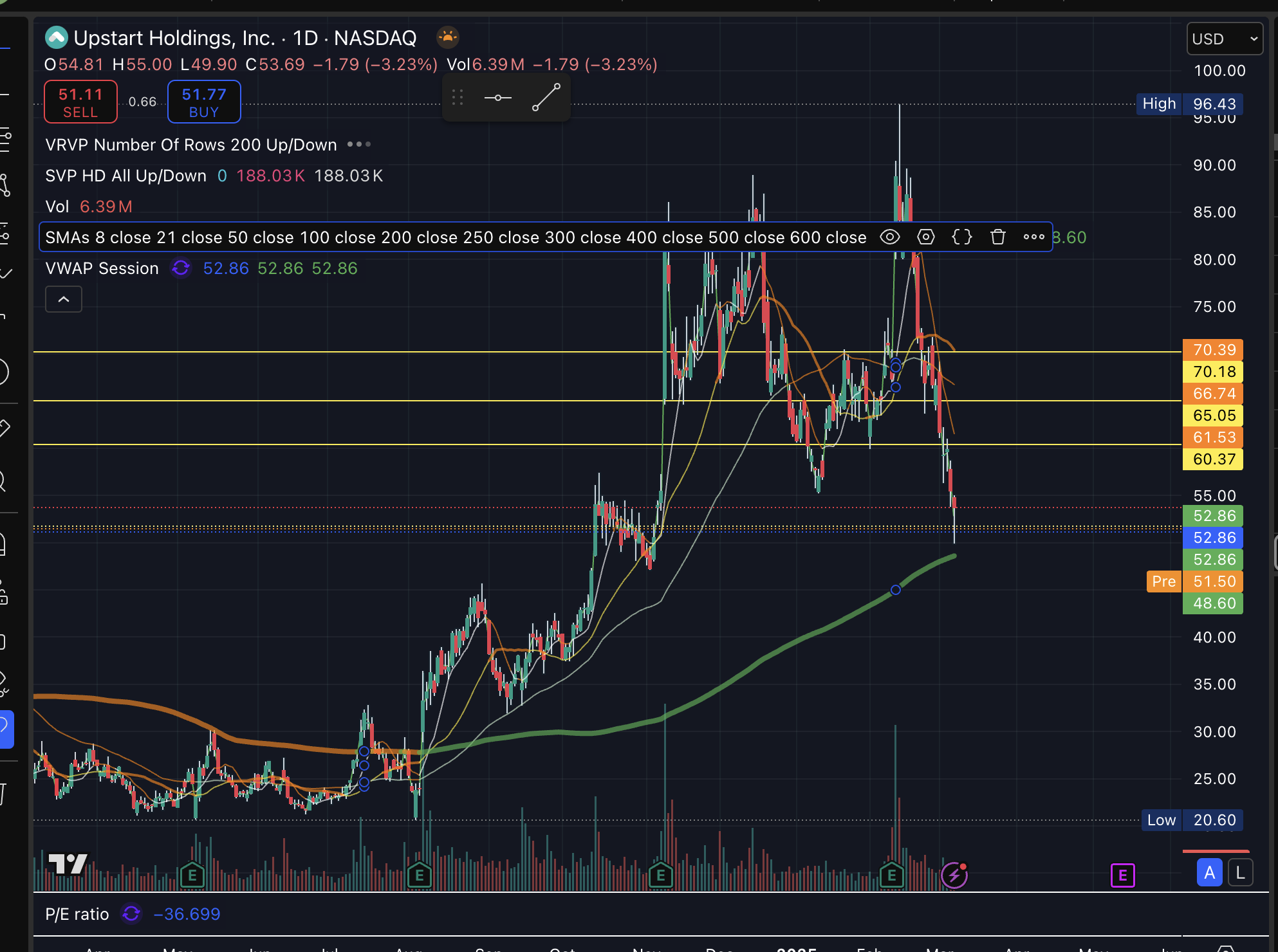Viewport: 1278px width, 952px height.
Task: Select trend line tool in floating toolbar
Action: [x=546, y=98]
